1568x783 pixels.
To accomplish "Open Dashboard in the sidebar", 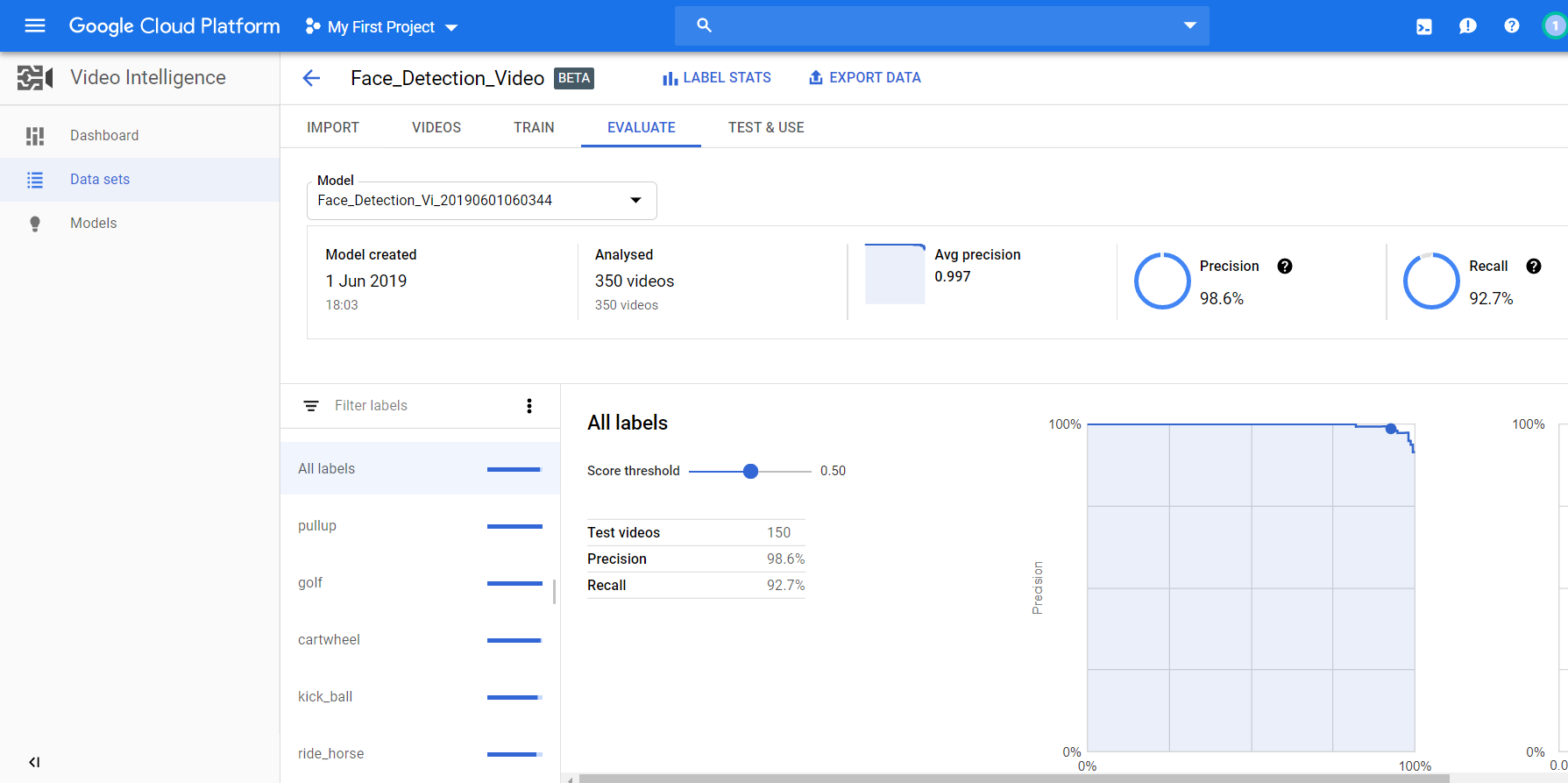I will coord(140,136).
